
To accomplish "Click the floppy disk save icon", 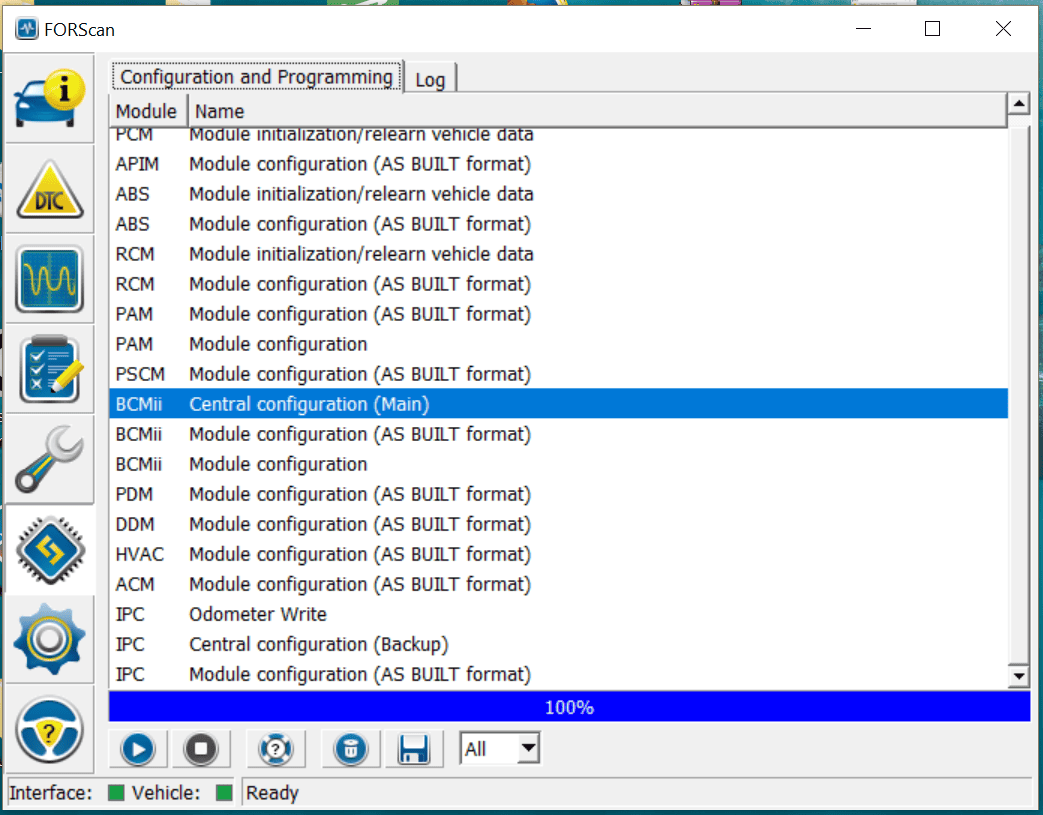I will click(x=414, y=749).
